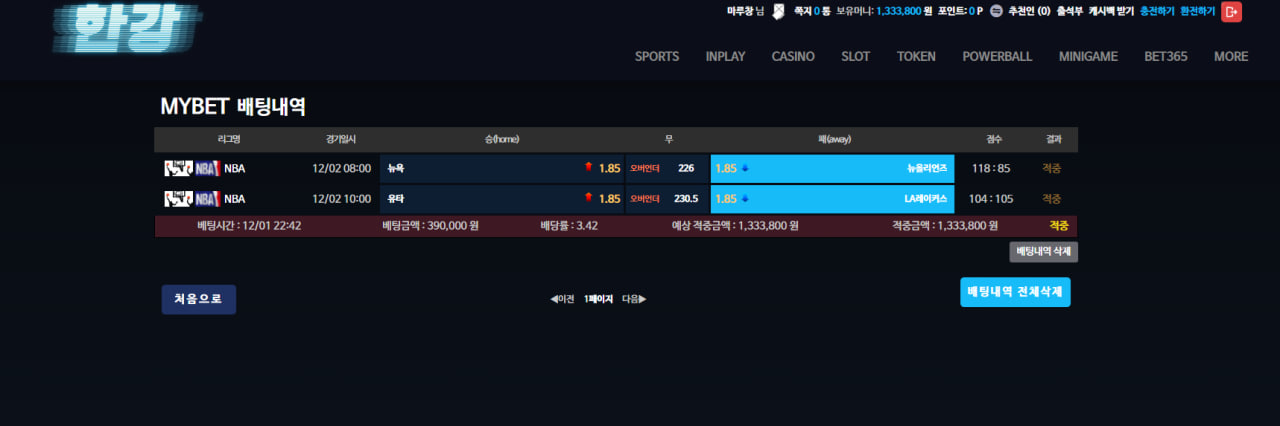The width and height of the screenshot is (1280, 426).
Task: Click the 배팅내역 전체삭제 button
Action: coord(1015,292)
